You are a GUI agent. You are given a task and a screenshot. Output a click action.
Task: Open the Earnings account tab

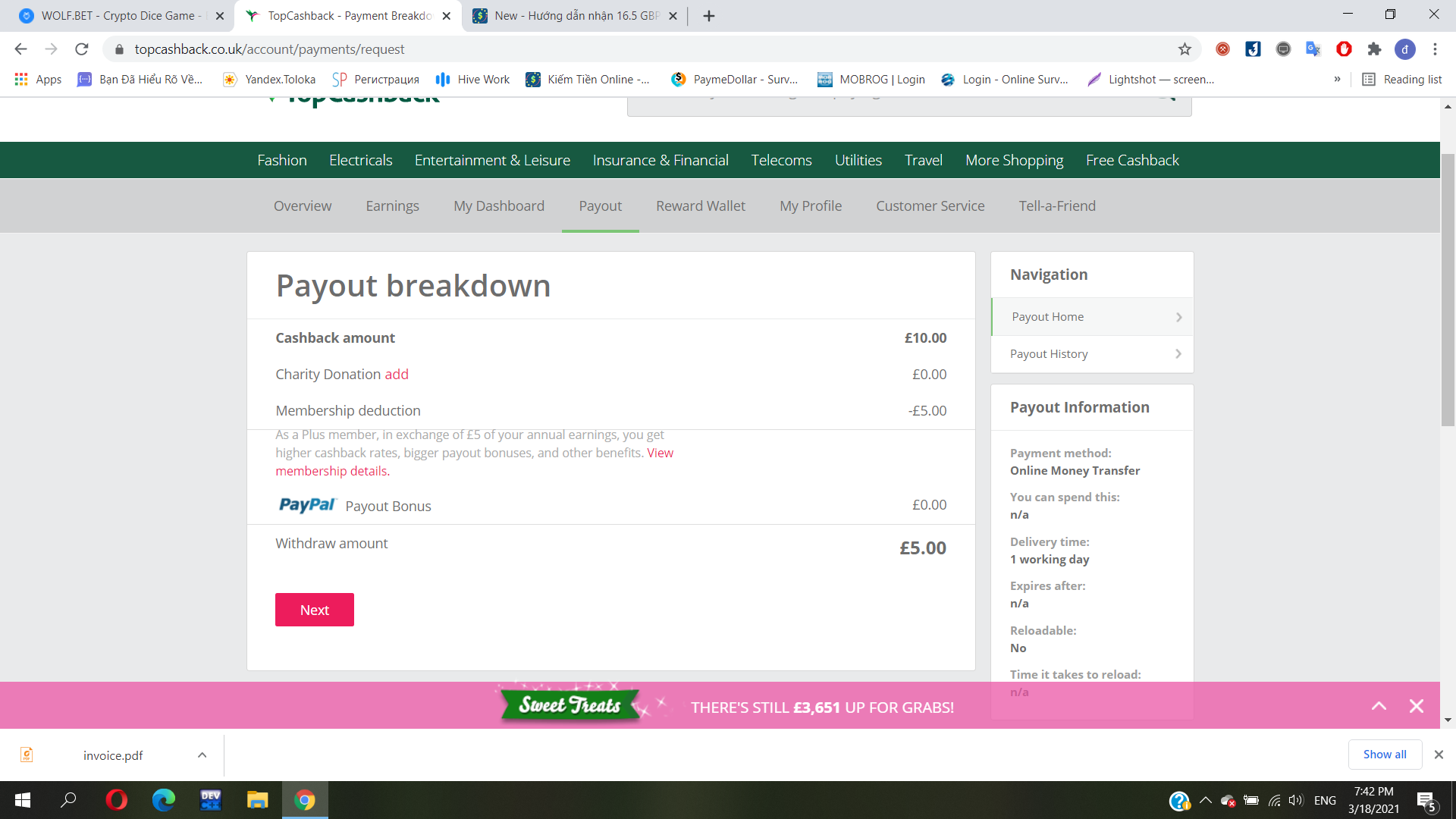(392, 206)
